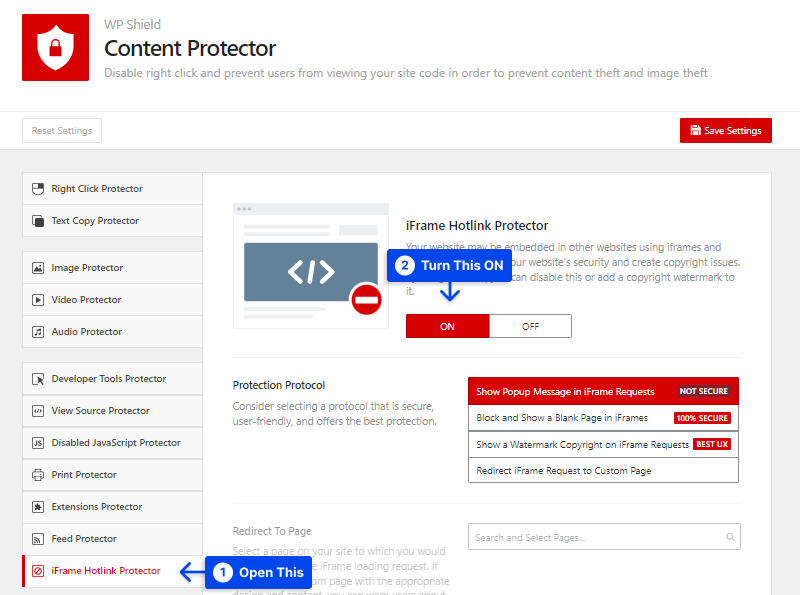Image resolution: width=800 pixels, height=595 pixels.
Task: Click the floppy disk icon on Save Settings
Action: 695,130
